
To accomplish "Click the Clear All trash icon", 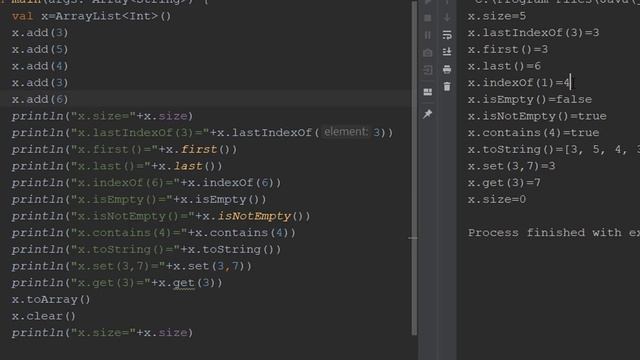I will click(447, 87).
